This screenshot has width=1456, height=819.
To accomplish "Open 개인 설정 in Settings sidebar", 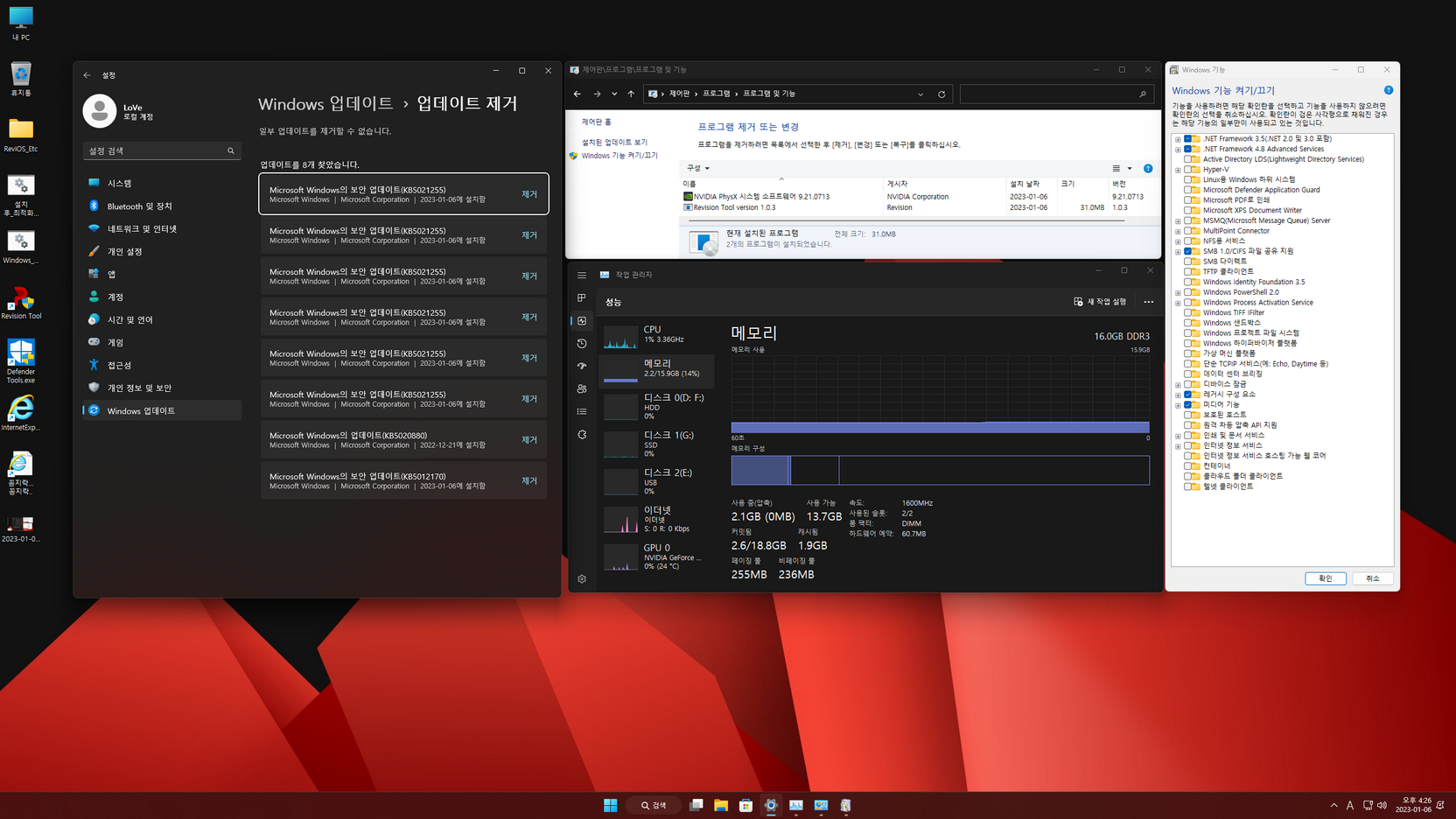I will pos(162,251).
